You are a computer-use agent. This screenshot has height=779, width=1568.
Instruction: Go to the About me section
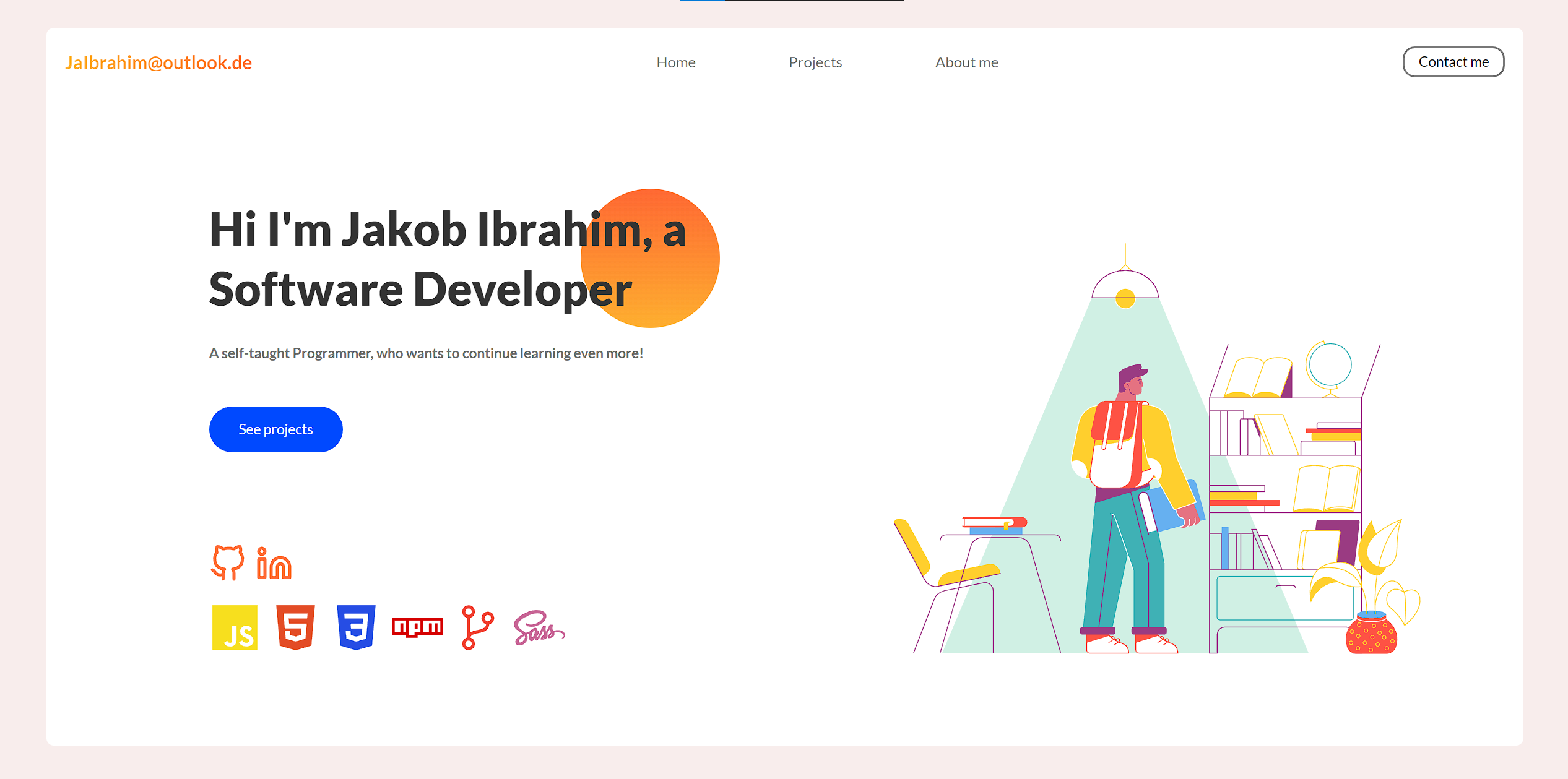click(x=967, y=62)
